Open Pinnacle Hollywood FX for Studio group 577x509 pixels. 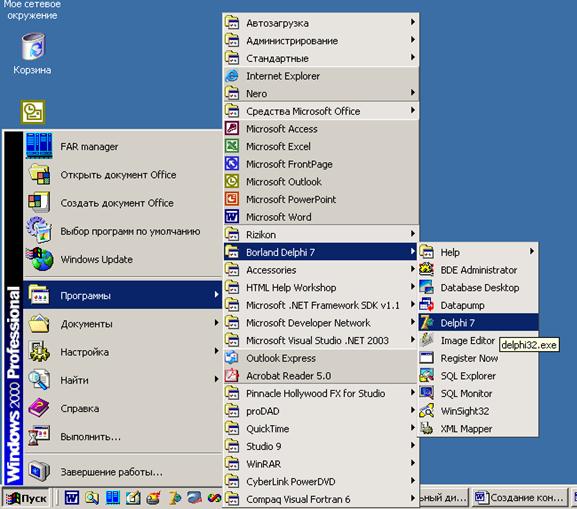(321, 393)
